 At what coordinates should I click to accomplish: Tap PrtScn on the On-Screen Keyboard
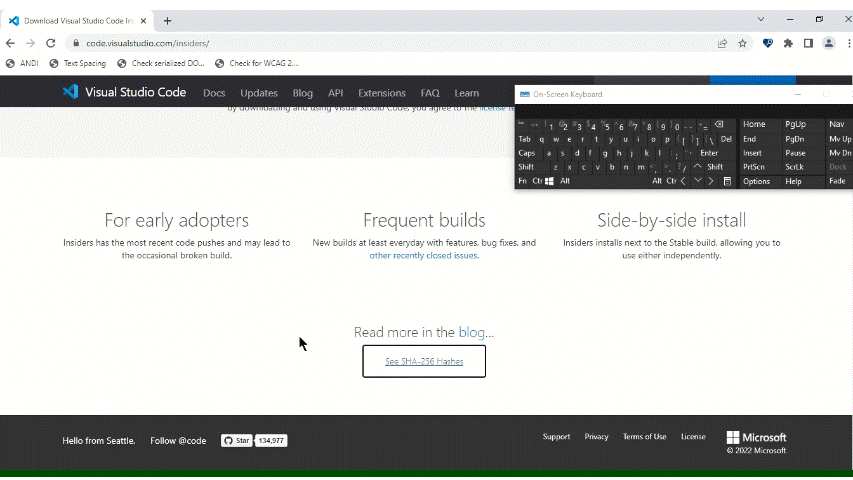point(754,167)
